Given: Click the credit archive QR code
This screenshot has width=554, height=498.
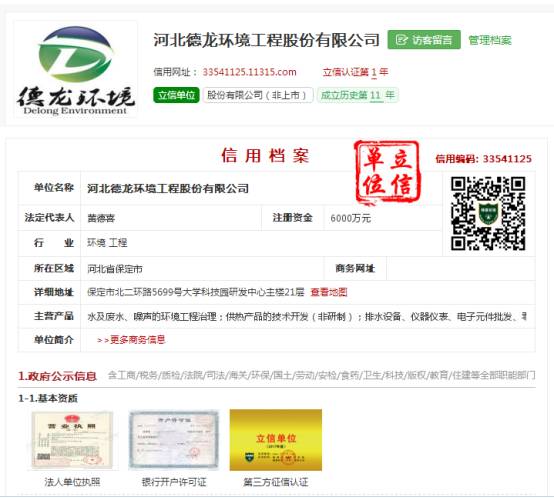Looking at the screenshot, I should click(488, 213).
